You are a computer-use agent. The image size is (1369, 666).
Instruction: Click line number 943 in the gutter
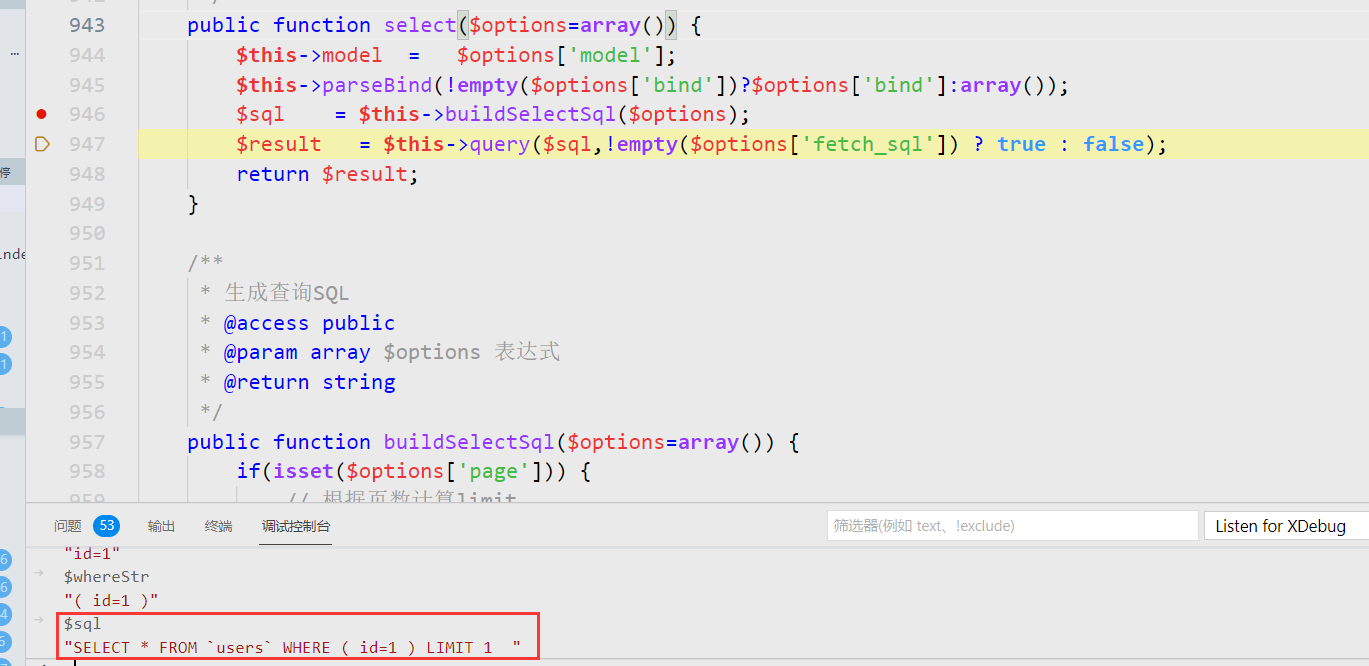click(x=87, y=25)
